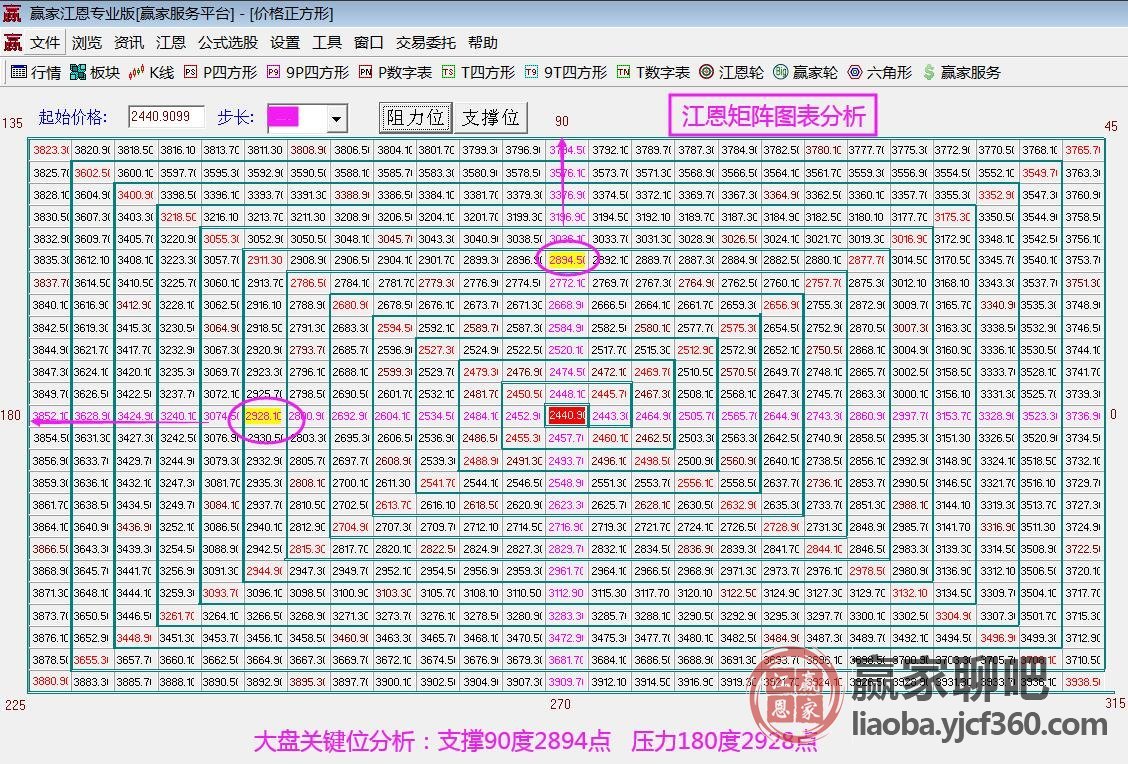
Task: Select the top-right corner cell 3765.7
Action: click(x=1083, y=150)
